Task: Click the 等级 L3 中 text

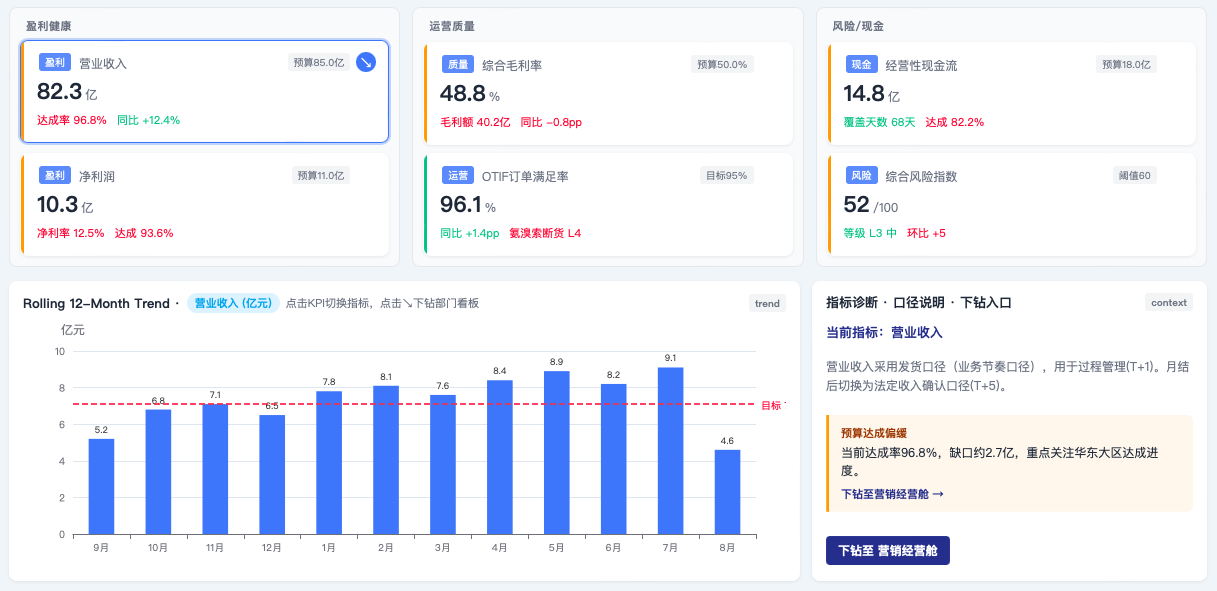Action: (870, 233)
